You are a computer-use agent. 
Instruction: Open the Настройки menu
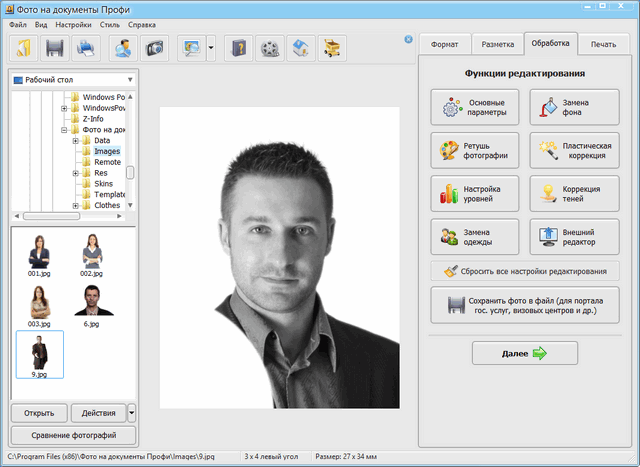pyautogui.click(x=73, y=23)
